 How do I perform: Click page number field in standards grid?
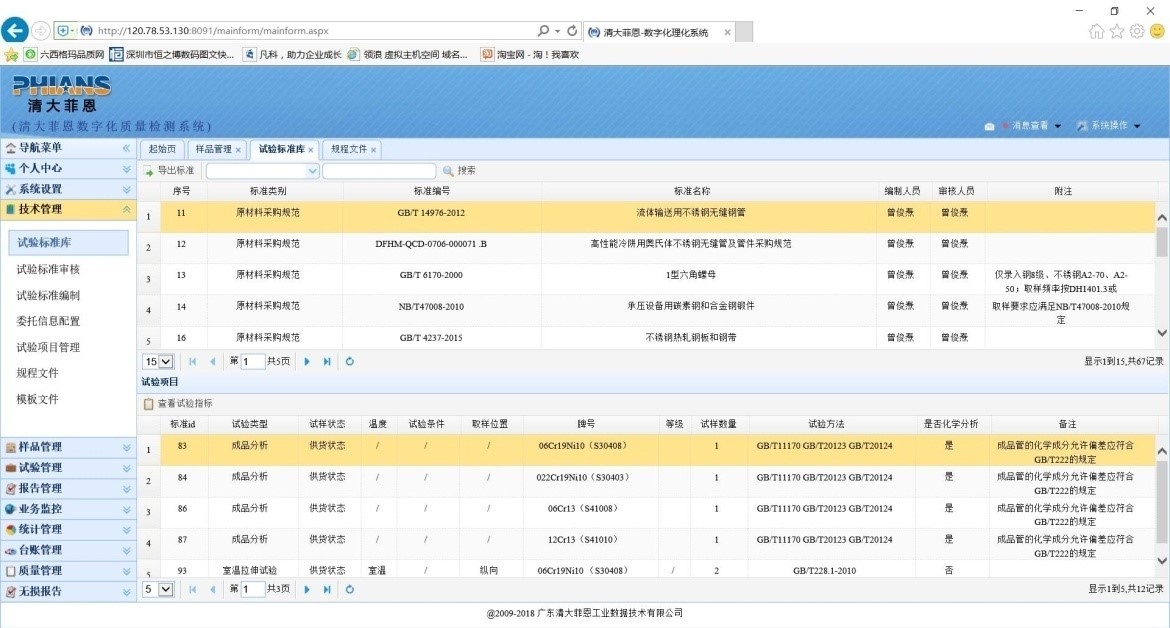pos(252,362)
